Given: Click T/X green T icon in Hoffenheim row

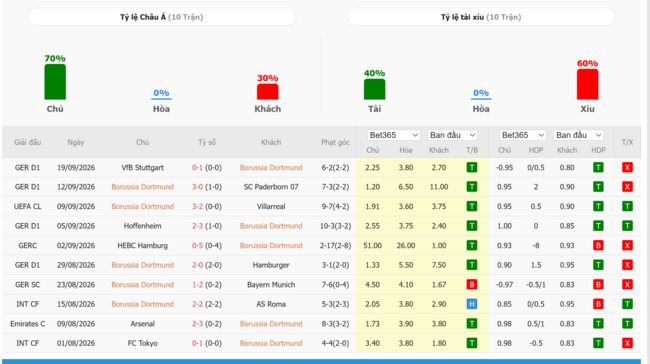Looking at the screenshot, I should (x=627, y=226).
